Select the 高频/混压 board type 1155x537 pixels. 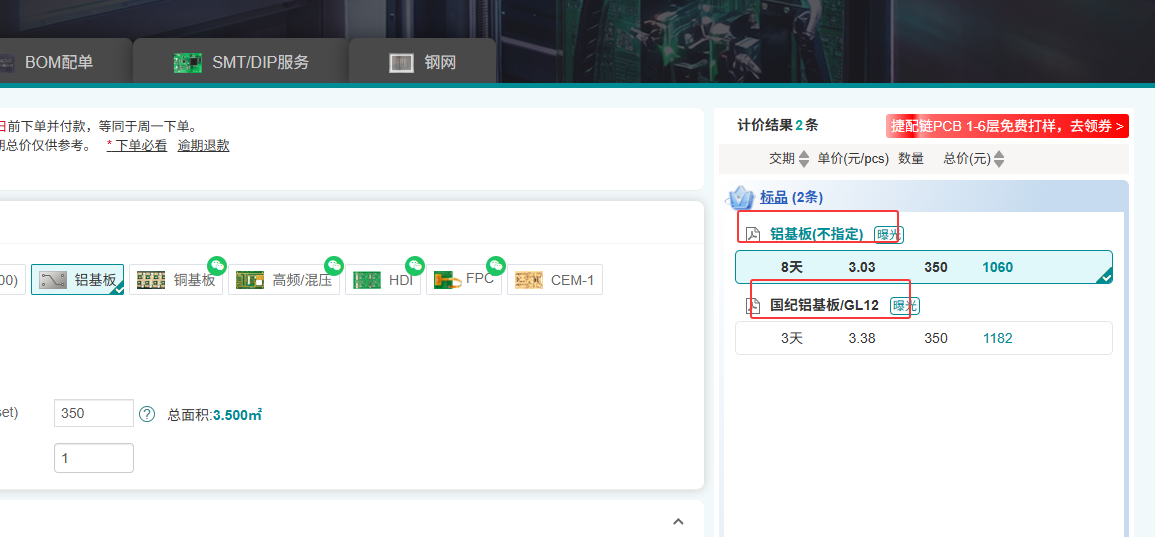tap(284, 280)
